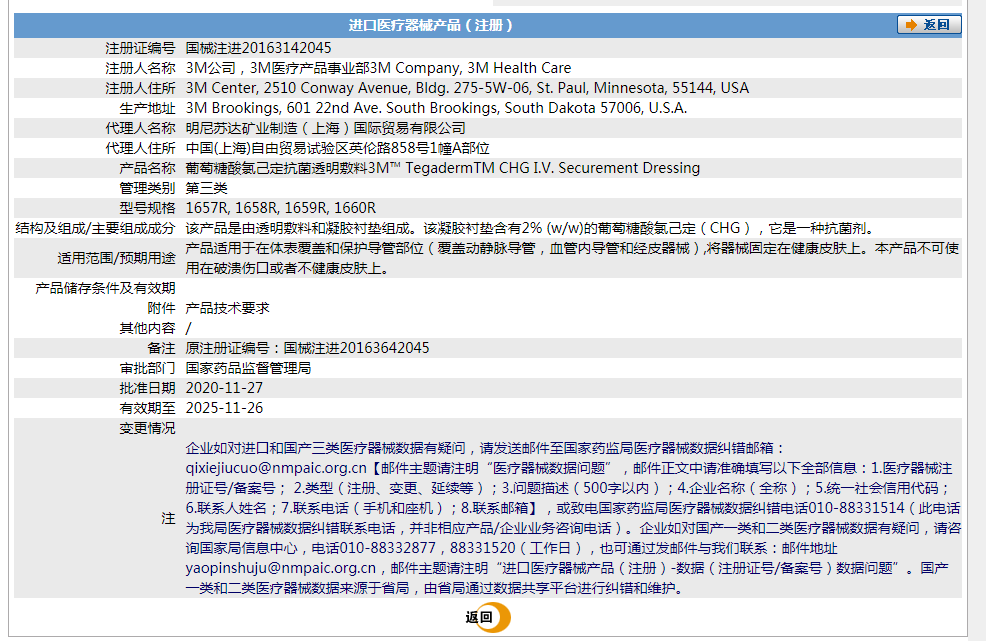Click the 产品储存条件及有效期 label

(105, 288)
